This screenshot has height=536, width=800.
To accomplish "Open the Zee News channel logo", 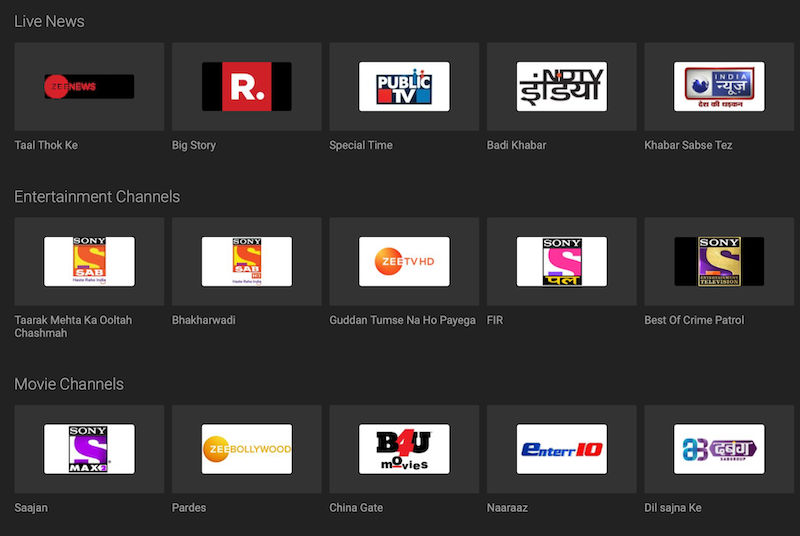I will tap(89, 86).
